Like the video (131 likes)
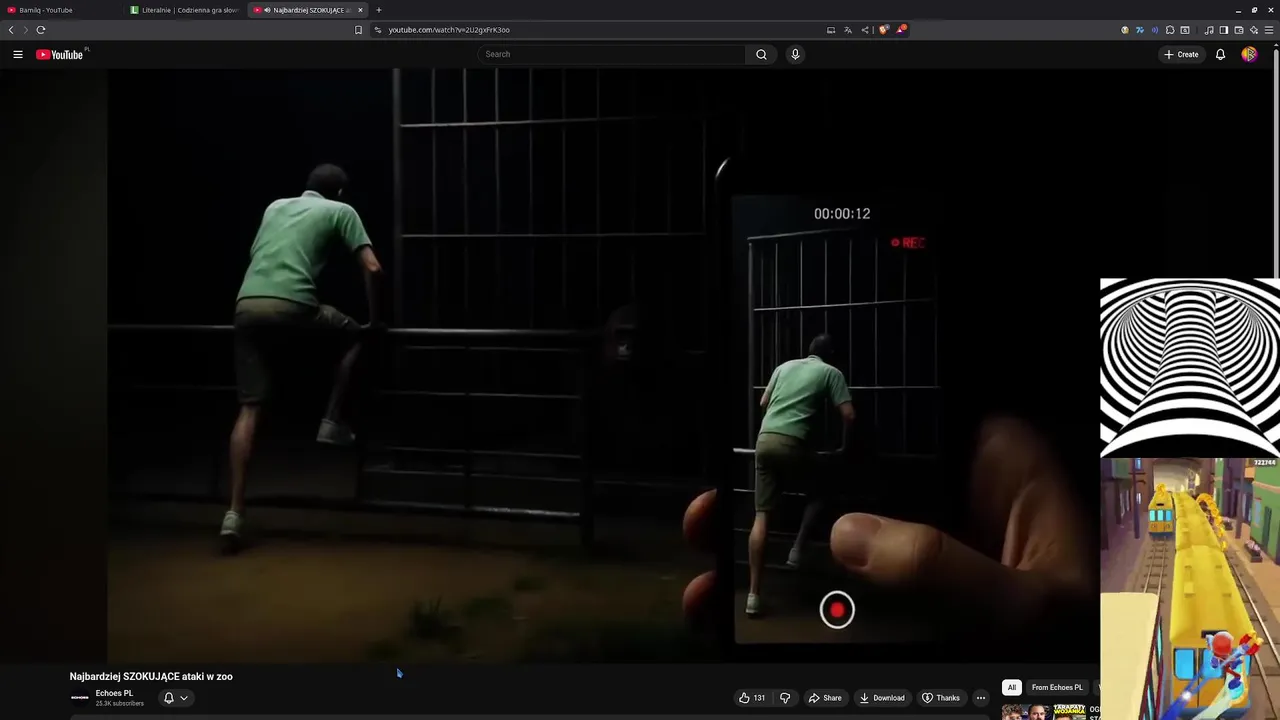The height and width of the screenshot is (720, 1280). pyautogui.click(x=752, y=698)
